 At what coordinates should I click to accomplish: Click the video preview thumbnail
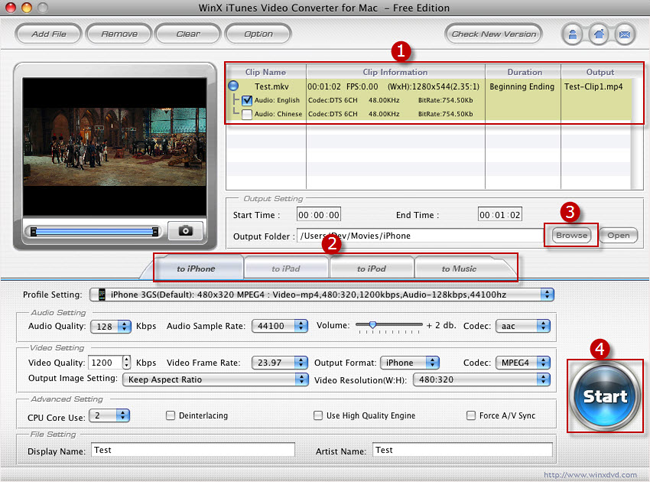[x=114, y=146]
